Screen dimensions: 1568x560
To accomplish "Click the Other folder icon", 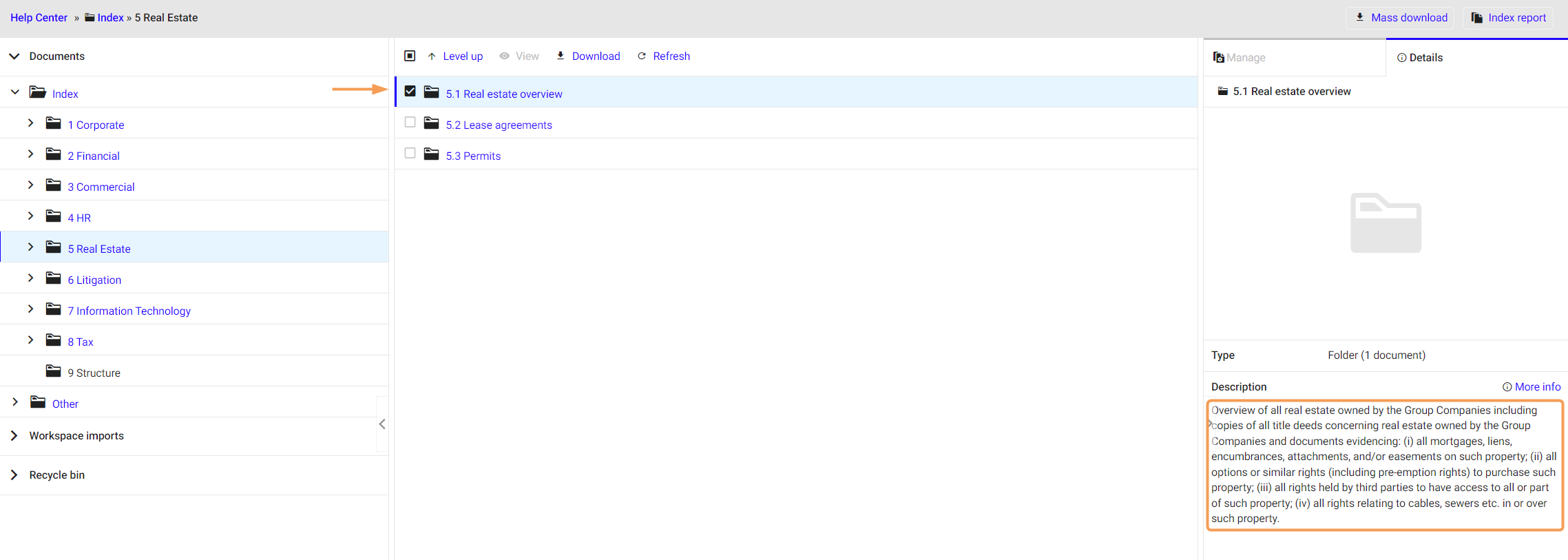I will click(x=38, y=402).
